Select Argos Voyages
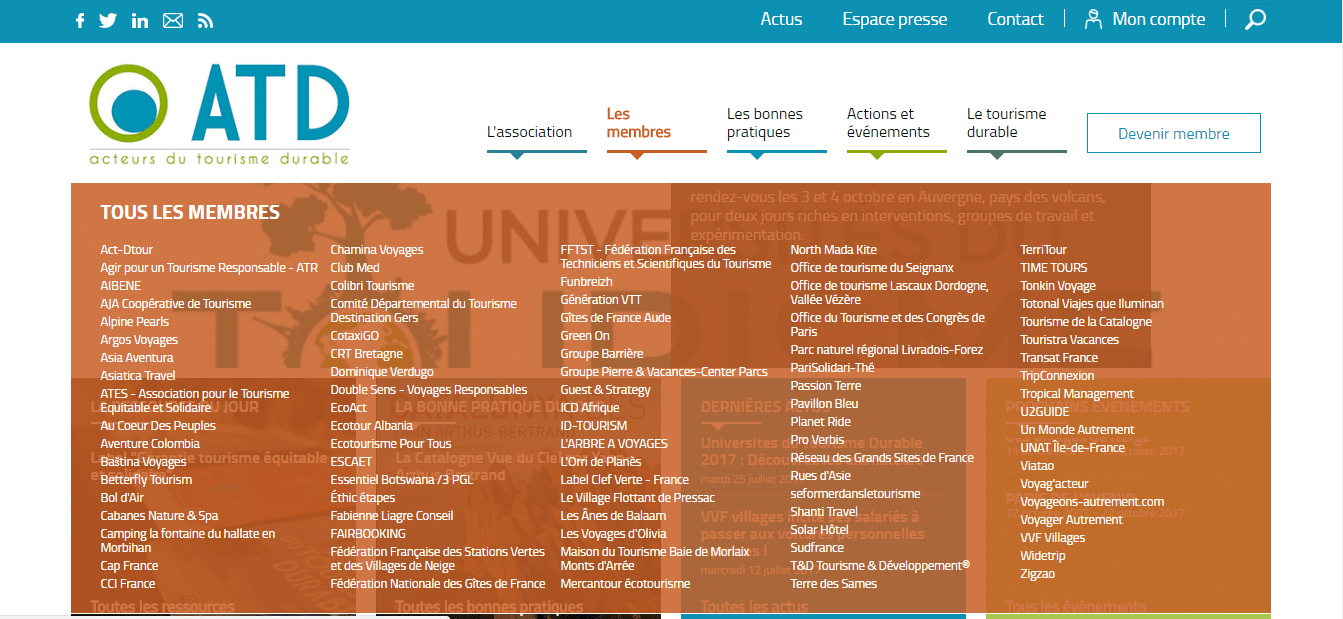This screenshot has width=1343, height=619. (x=139, y=340)
